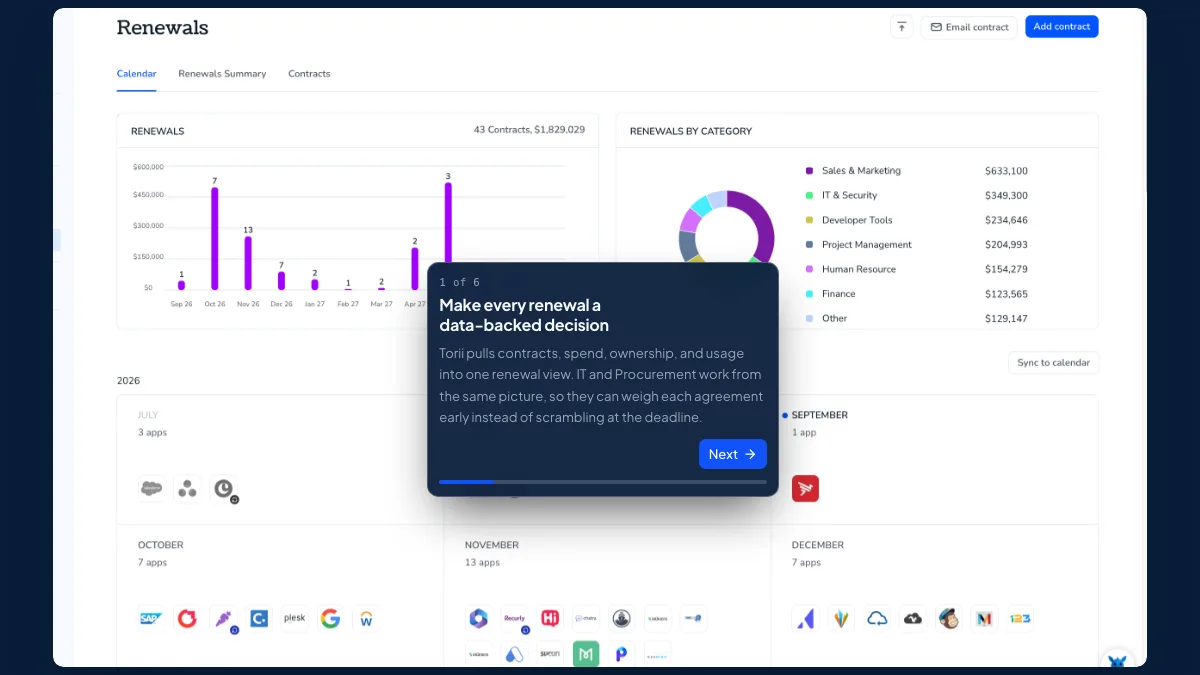Click the blue cloud sync icon in December
The height and width of the screenshot is (675, 1200).
[x=877, y=619]
